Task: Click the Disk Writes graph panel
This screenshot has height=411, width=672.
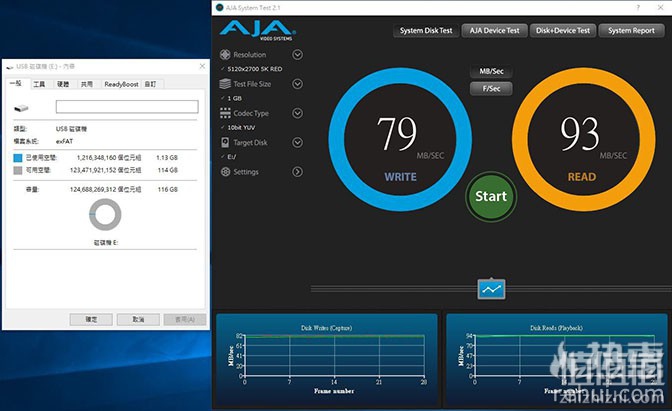Action: [327, 360]
